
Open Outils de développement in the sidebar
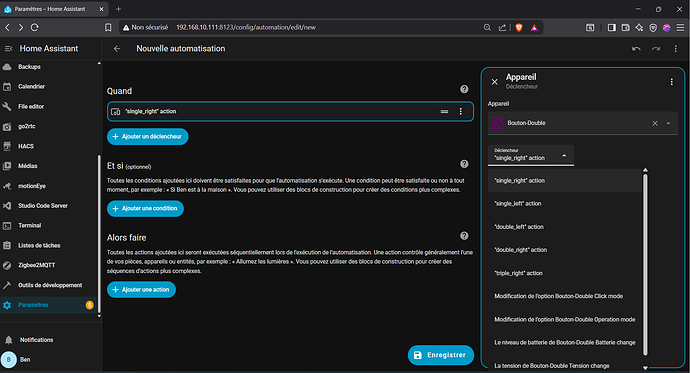coord(49,285)
